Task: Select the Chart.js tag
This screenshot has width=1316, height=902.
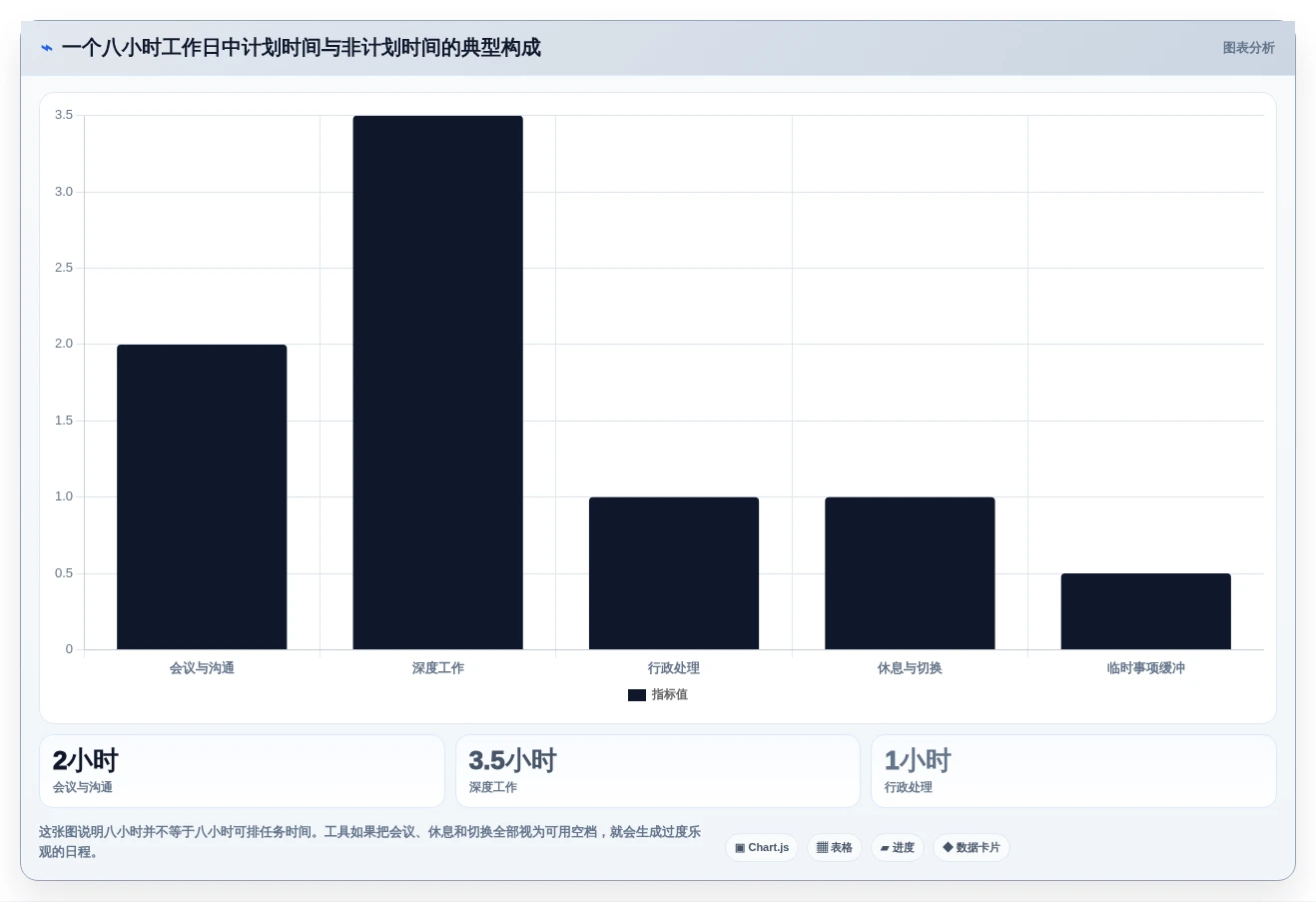Action: pyautogui.click(x=762, y=847)
